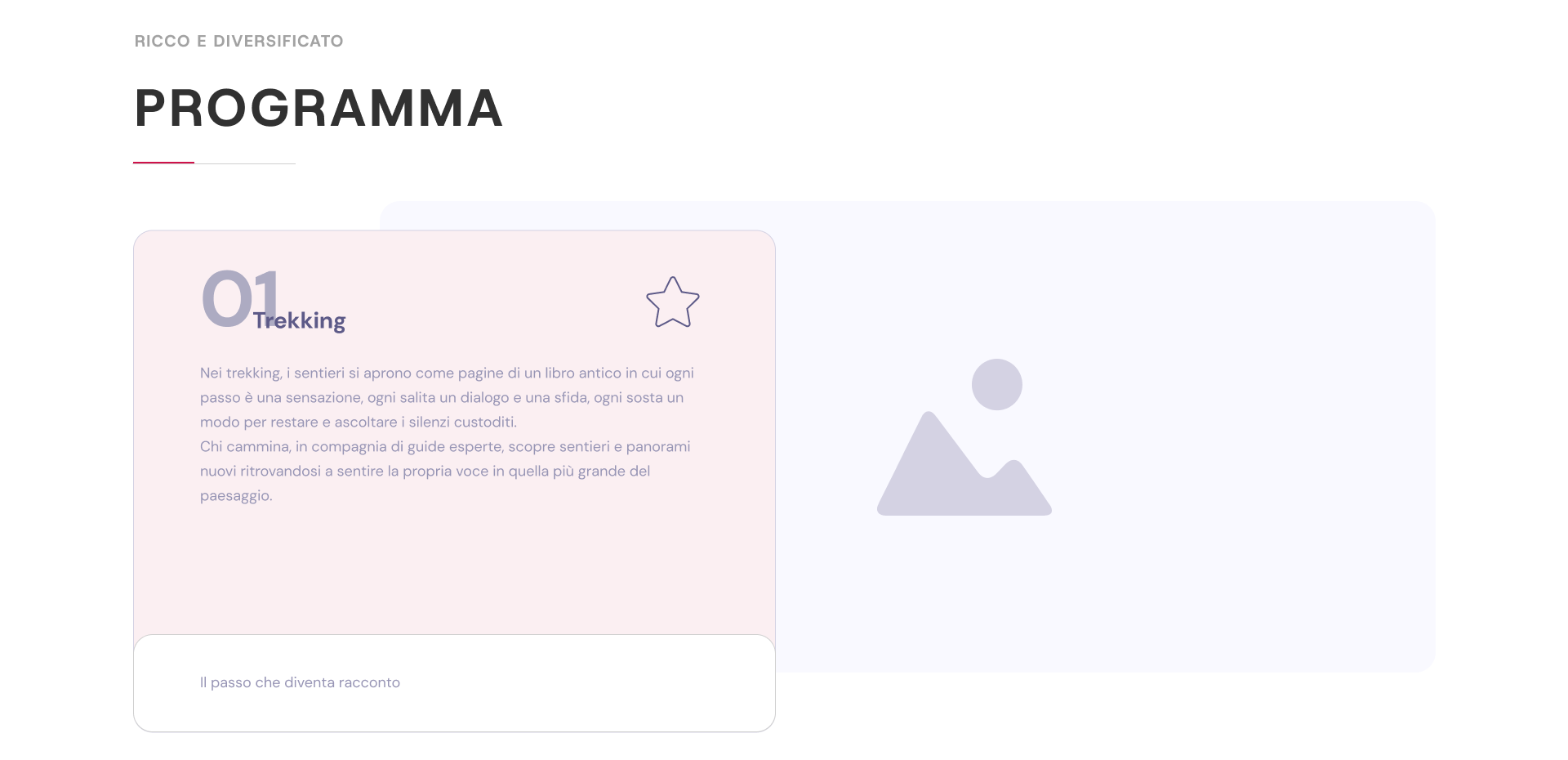Click the line beginning 'passo è una sensazione'
The width and height of the screenshot is (1568, 760).
[x=442, y=397]
